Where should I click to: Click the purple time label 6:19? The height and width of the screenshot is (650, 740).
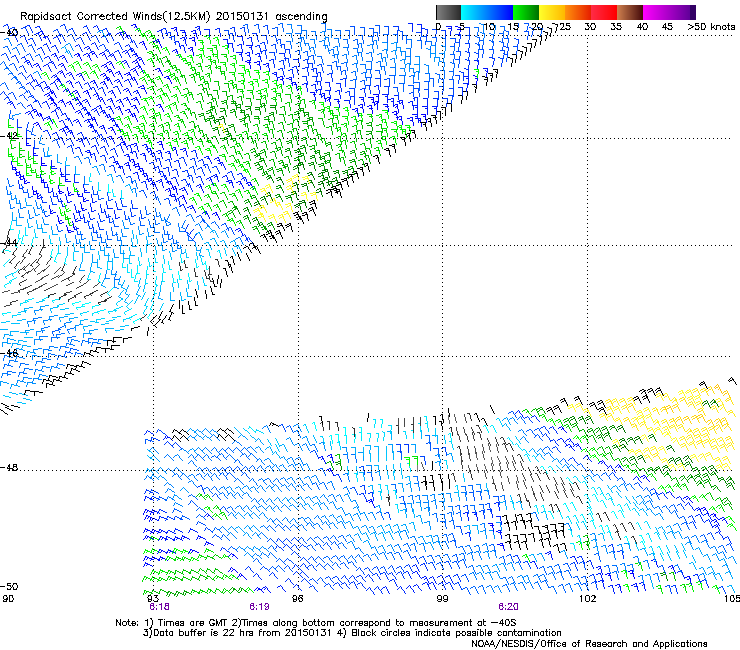[x=259, y=607]
